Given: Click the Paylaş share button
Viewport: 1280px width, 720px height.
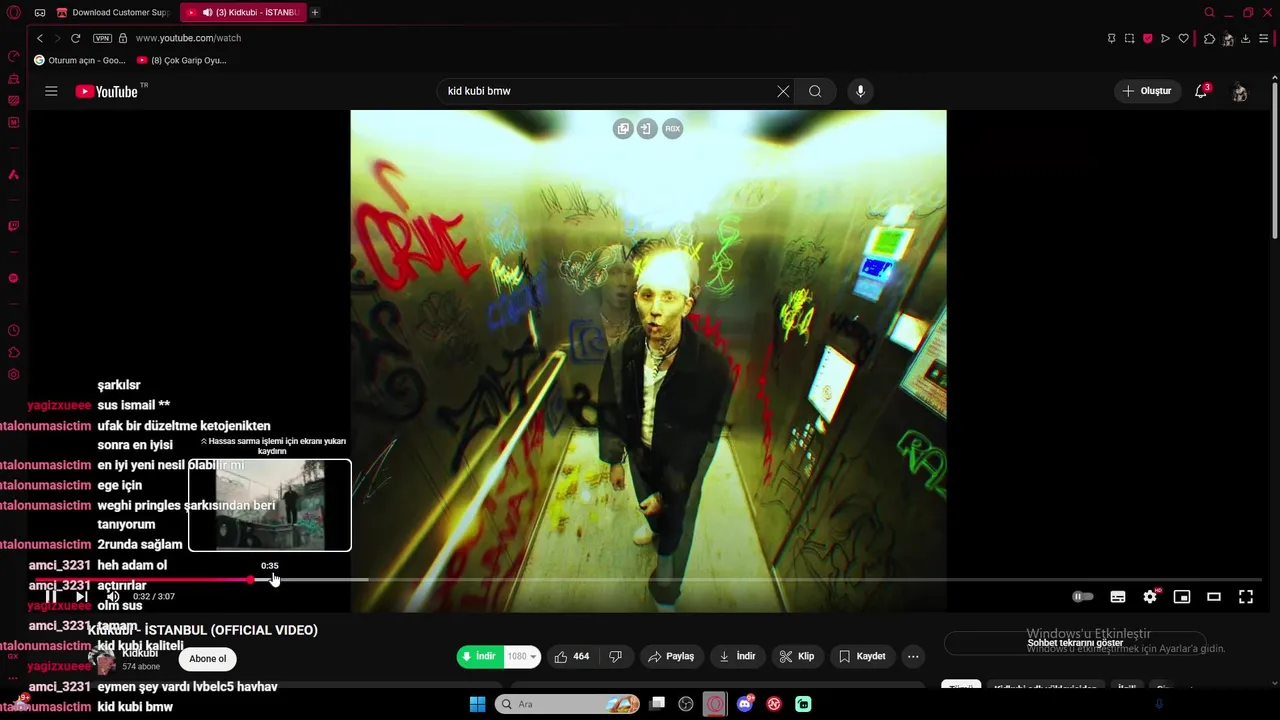Looking at the screenshot, I should pos(671,656).
